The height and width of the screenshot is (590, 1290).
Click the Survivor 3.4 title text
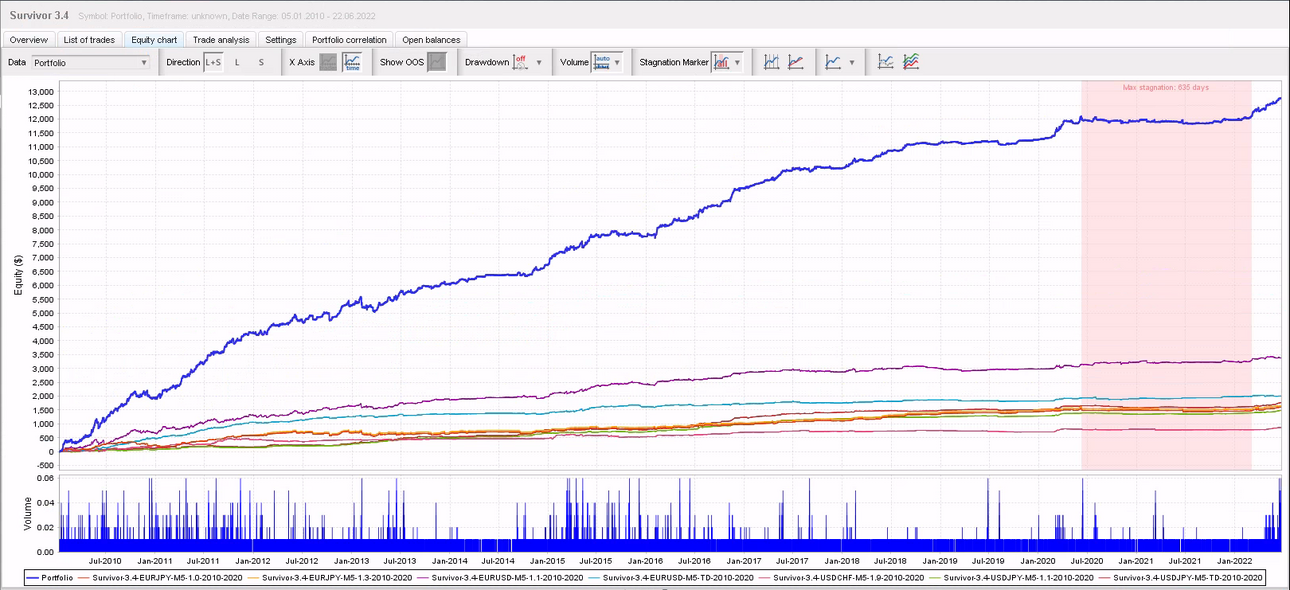tap(39, 15)
